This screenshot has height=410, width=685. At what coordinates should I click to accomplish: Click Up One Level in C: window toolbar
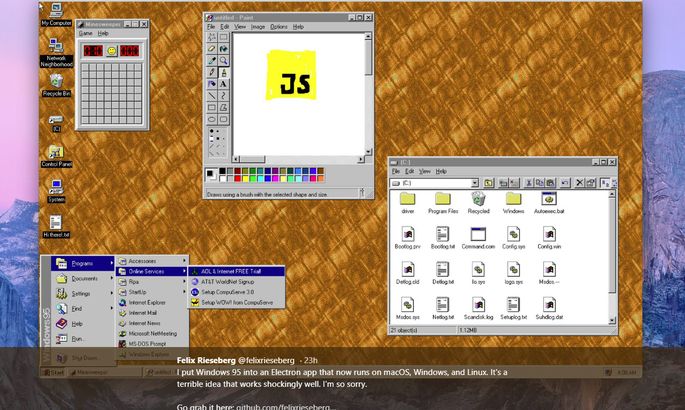488,183
